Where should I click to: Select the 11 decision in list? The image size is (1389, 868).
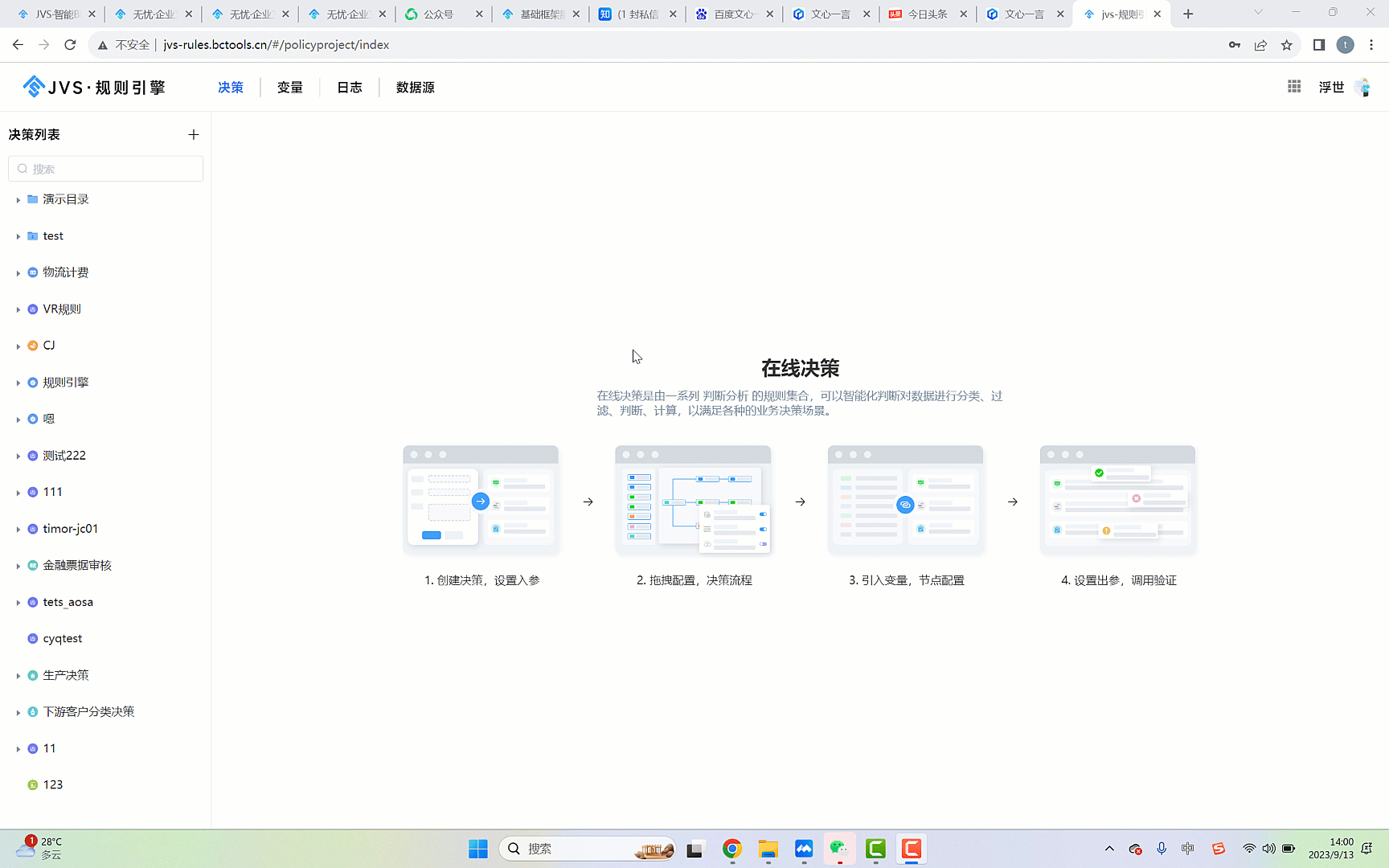click(x=50, y=748)
